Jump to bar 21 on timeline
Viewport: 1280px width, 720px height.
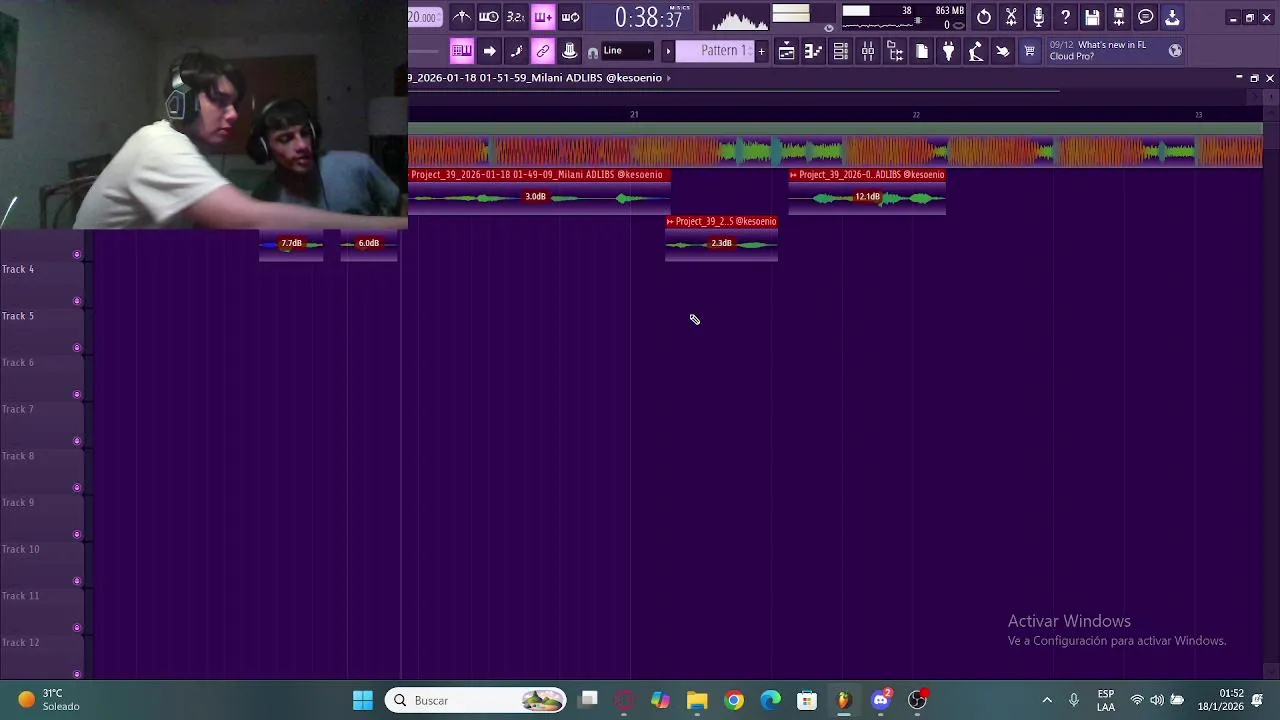point(634,115)
